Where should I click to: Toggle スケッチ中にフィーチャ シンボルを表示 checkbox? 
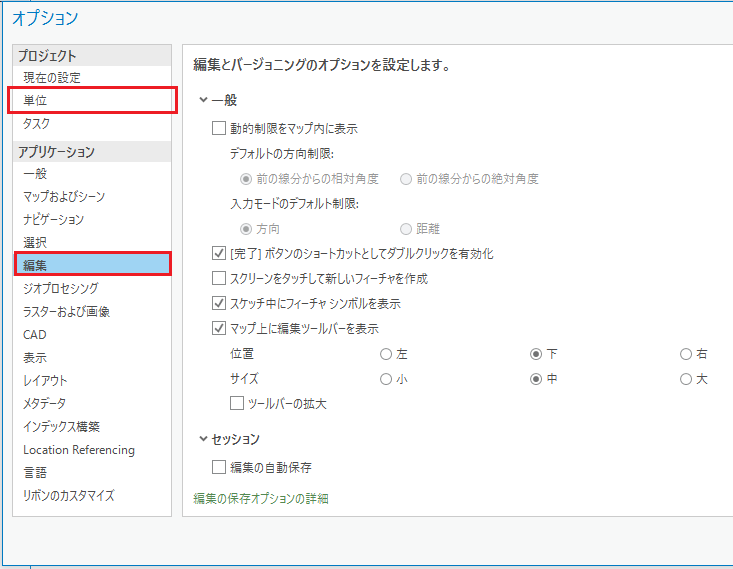(219, 303)
